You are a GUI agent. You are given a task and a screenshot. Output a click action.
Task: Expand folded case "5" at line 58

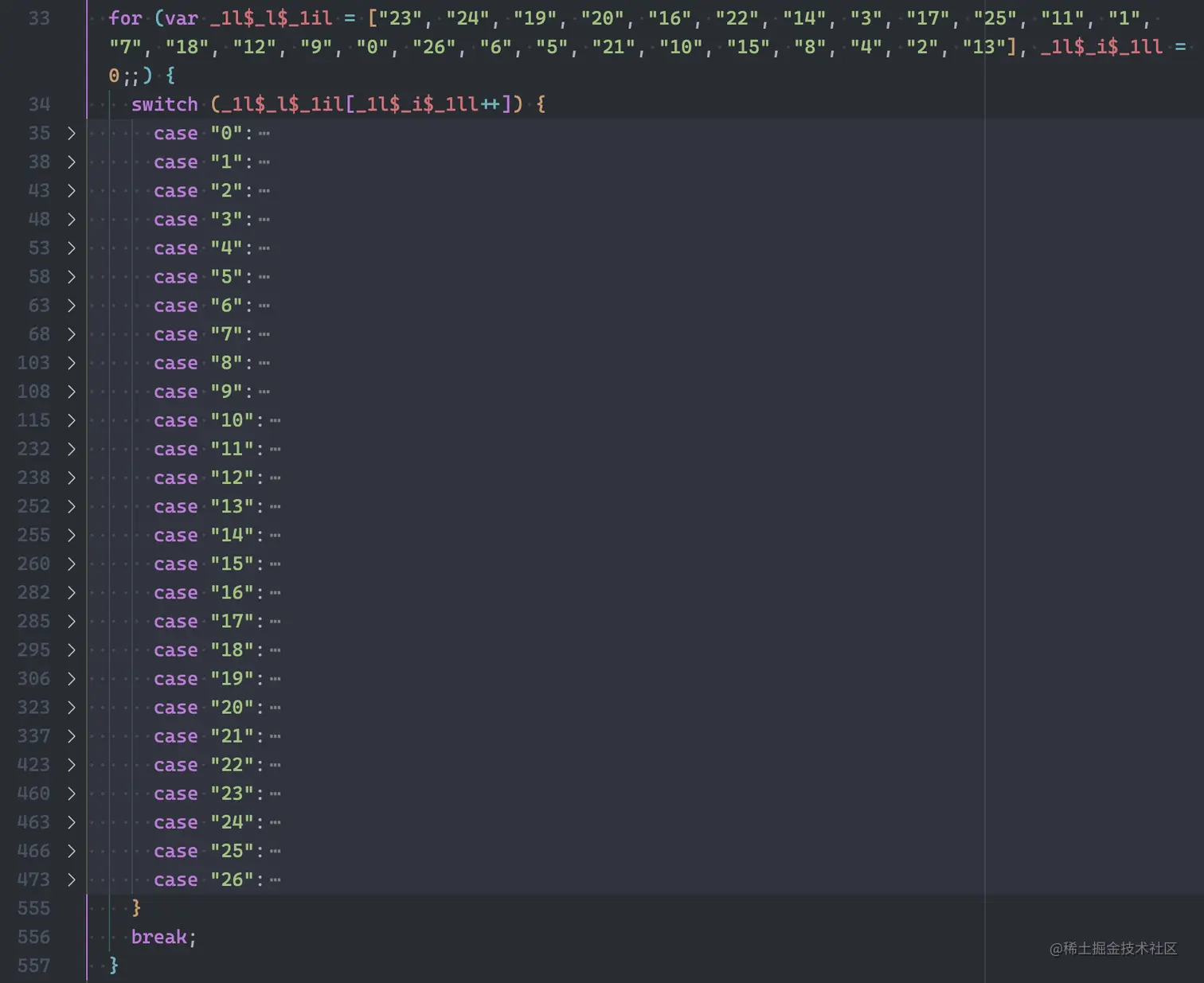[71, 276]
